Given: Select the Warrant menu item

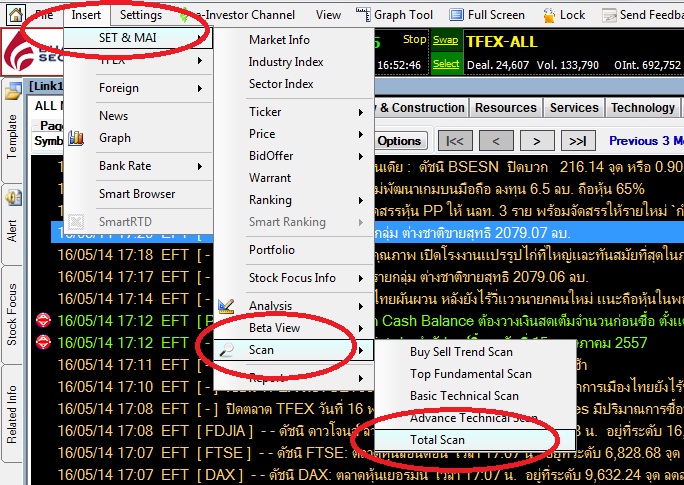Looking at the screenshot, I should [x=270, y=178].
